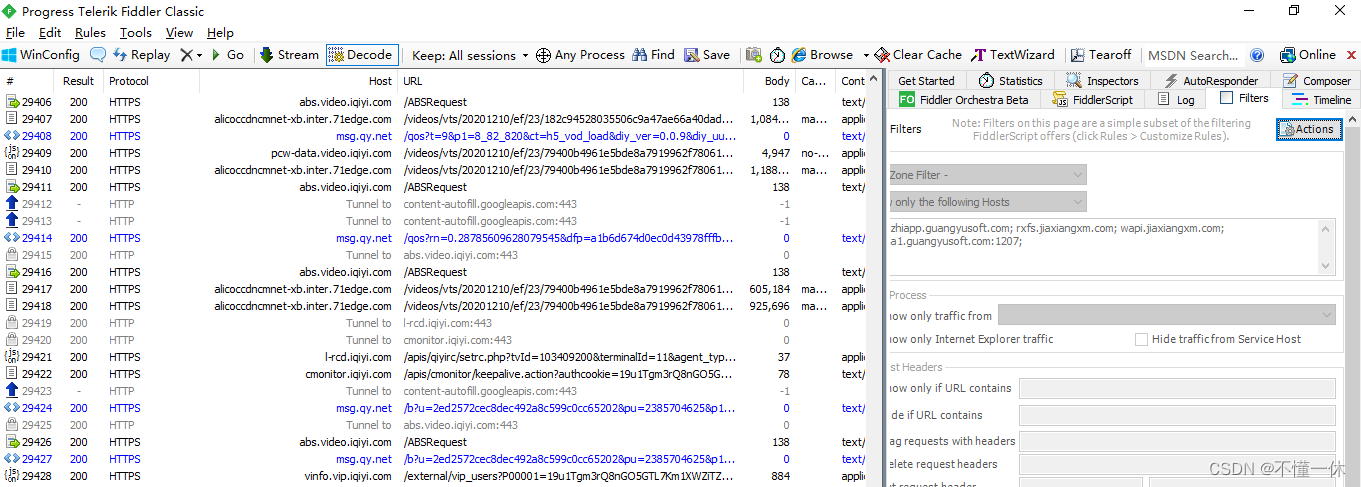Open the Help menu

[220, 32]
